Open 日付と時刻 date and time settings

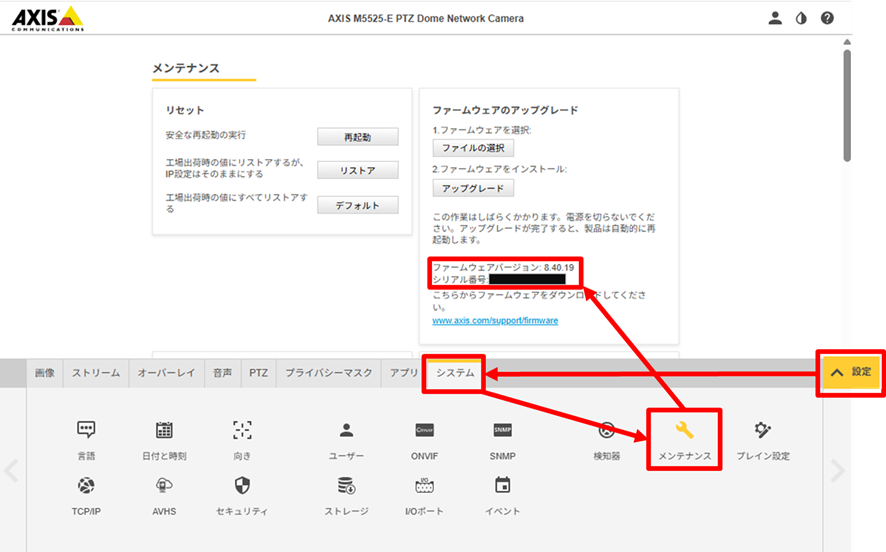pos(164,431)
